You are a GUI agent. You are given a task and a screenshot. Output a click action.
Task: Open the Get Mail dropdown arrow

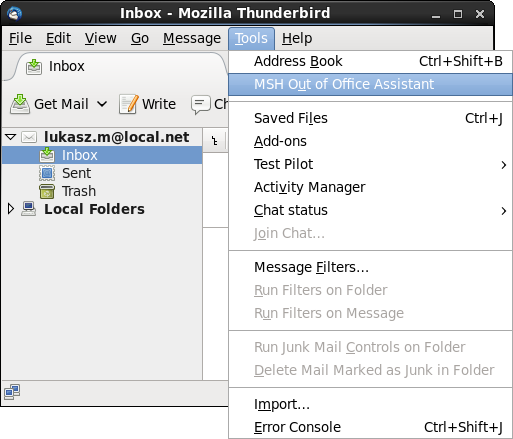click(x=102, y=104)
